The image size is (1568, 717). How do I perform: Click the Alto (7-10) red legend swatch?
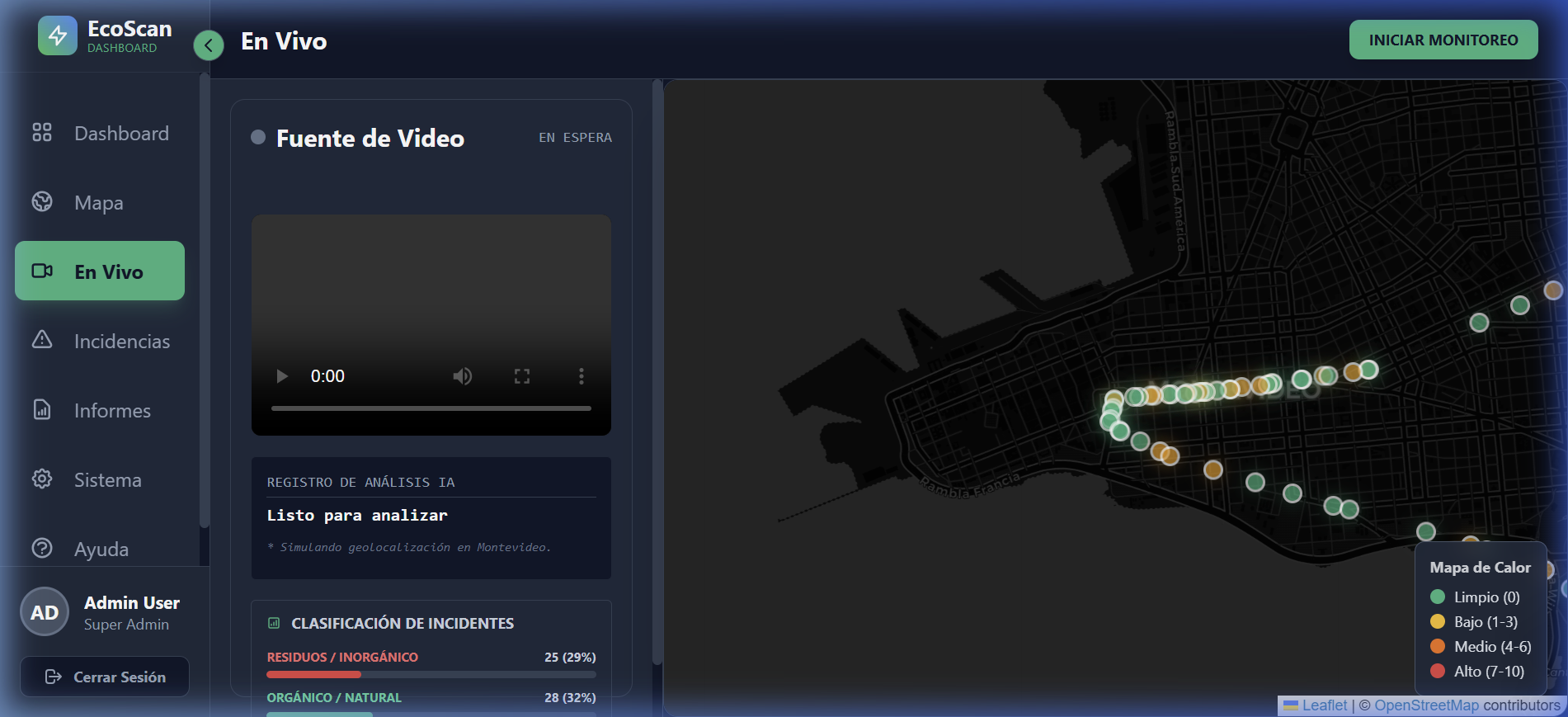1438,671
